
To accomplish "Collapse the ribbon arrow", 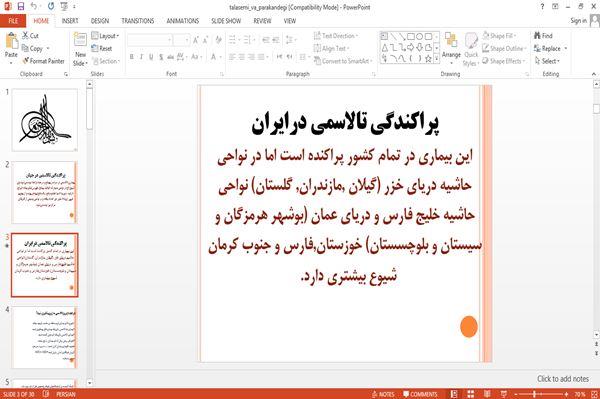I will tap(594, 74).
